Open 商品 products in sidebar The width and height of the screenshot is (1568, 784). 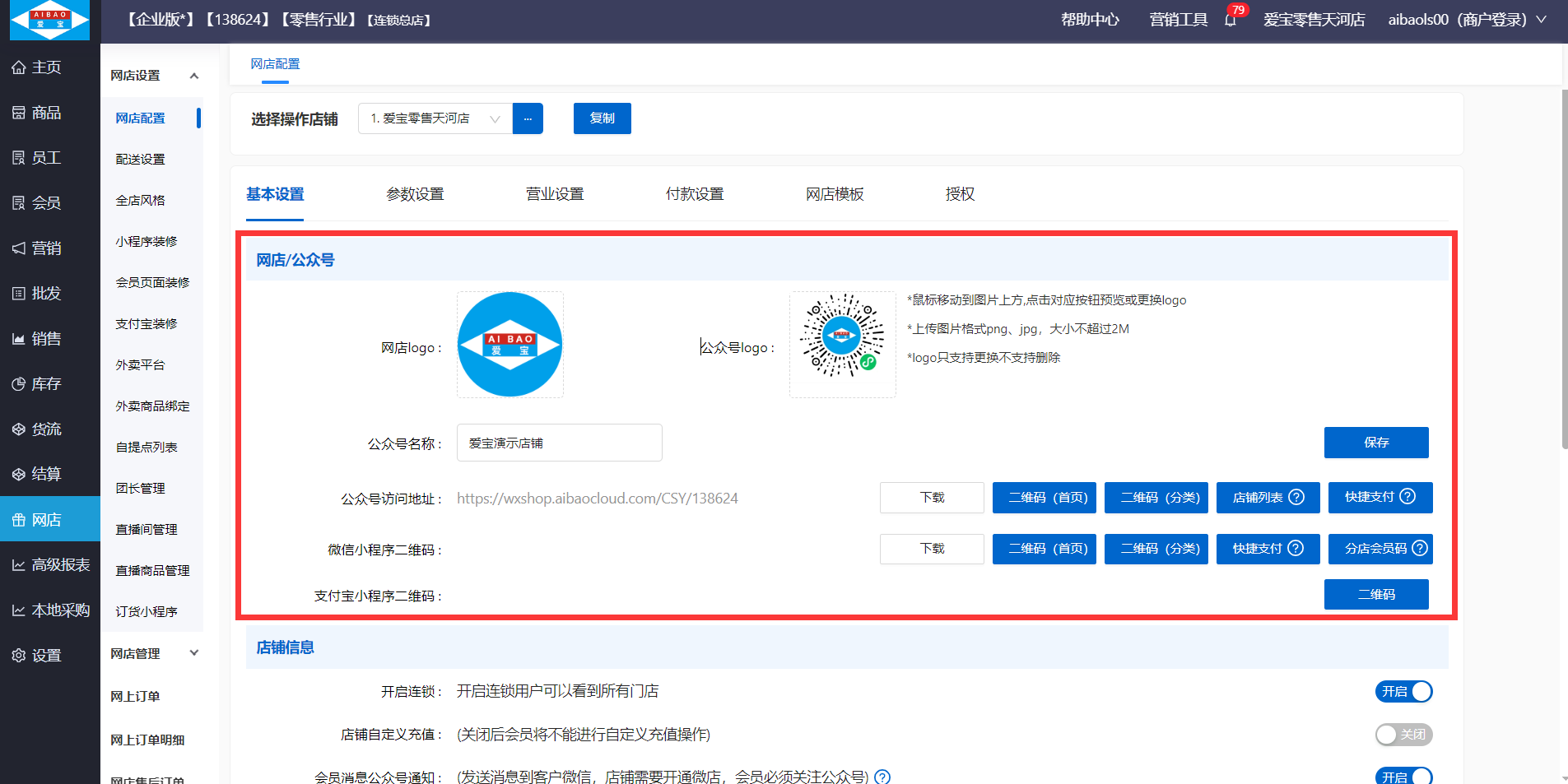pyautogui.click(x=37, y=113)
